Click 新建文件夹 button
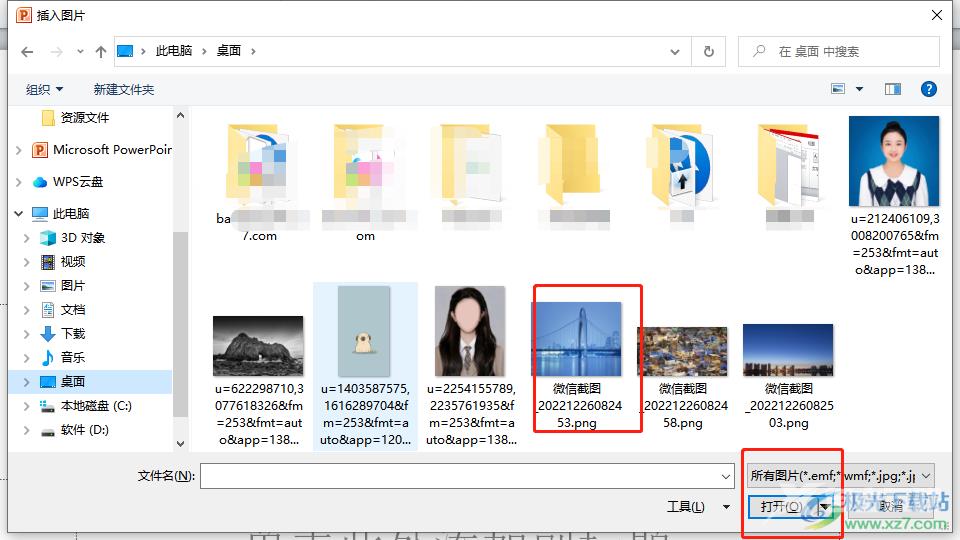Screen dimensions: 960x540 pyautogui.click(x=124, y=89)
